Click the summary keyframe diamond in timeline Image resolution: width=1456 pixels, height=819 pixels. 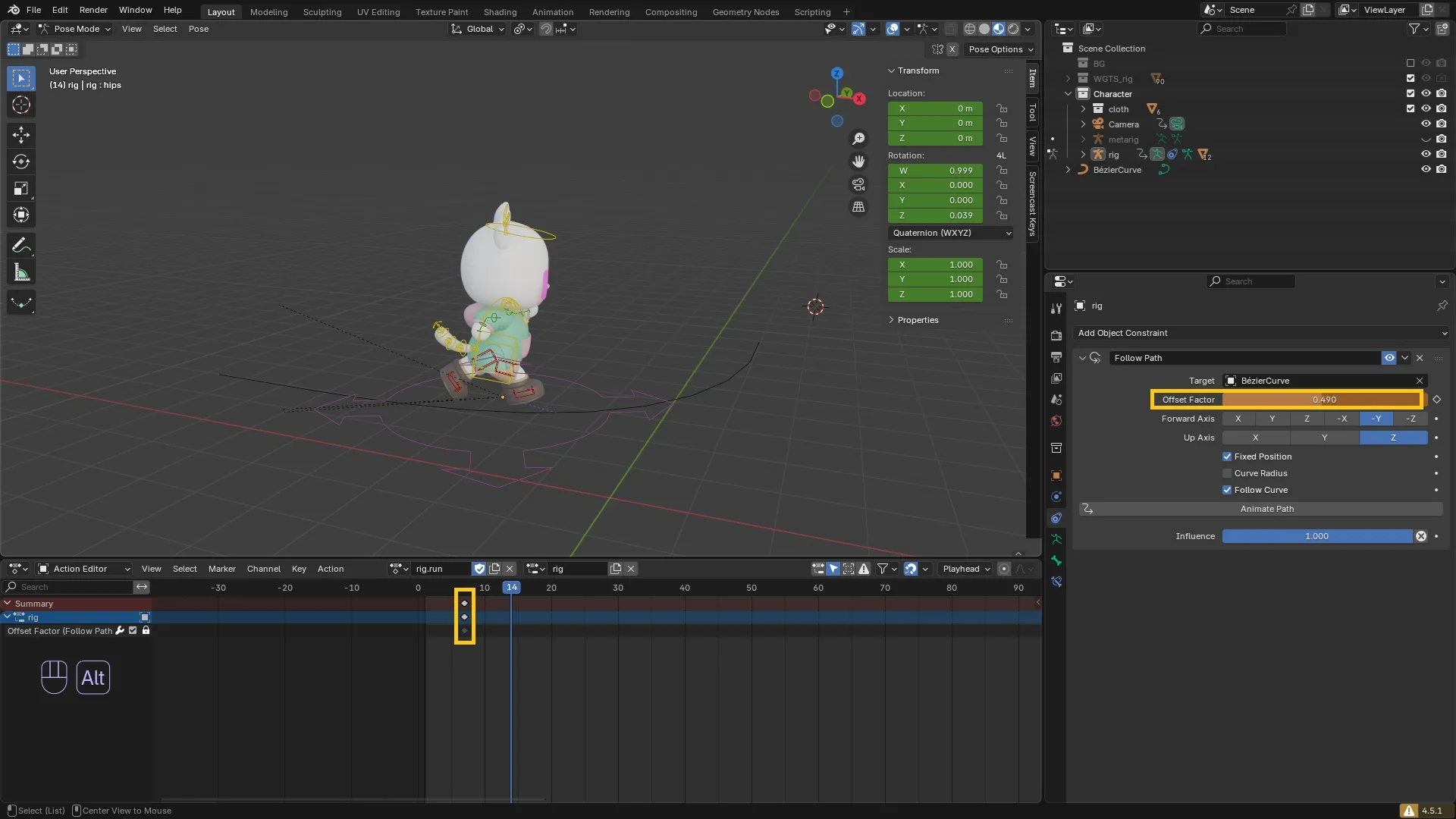[x=464, y=604]
